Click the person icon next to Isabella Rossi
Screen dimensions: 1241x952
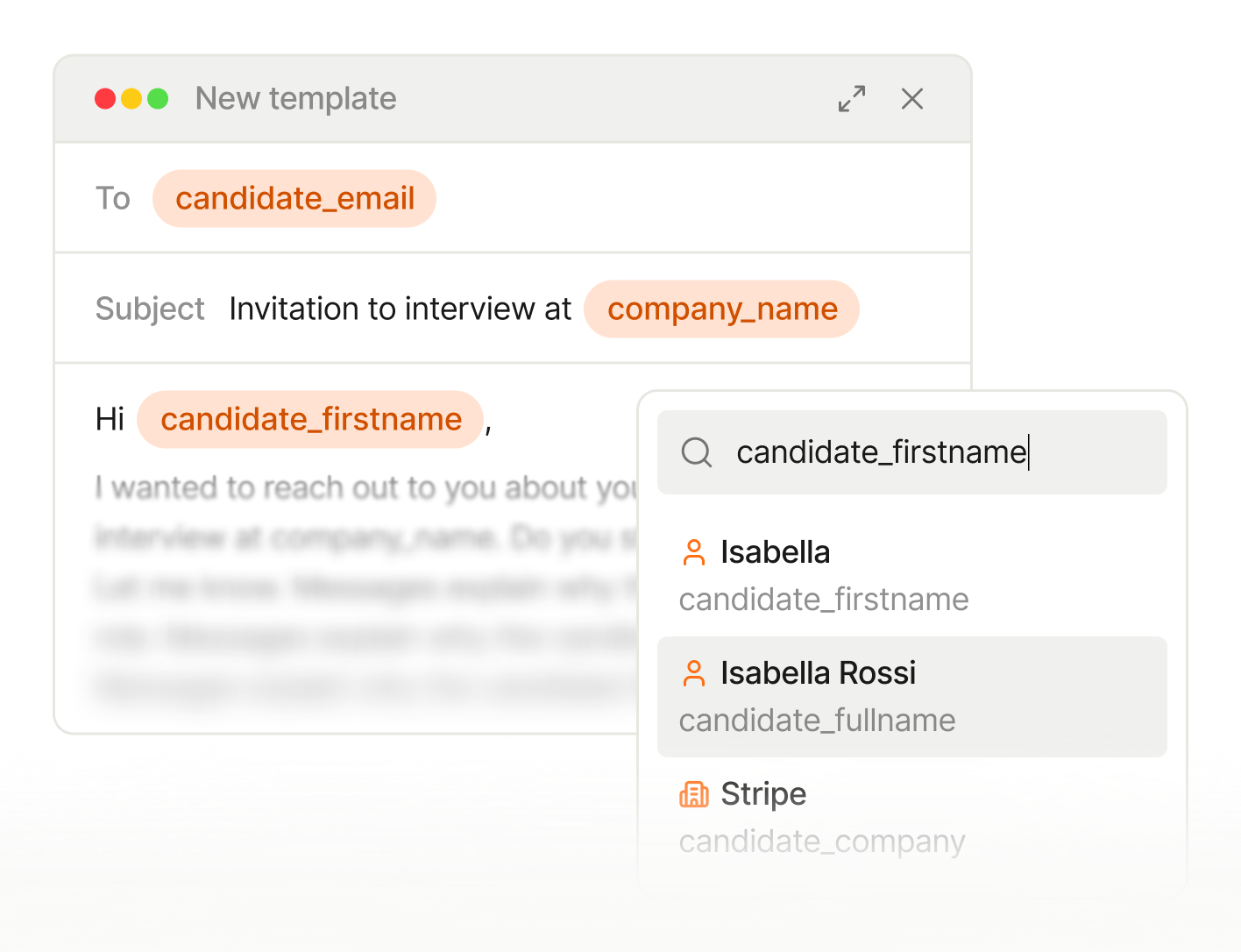[x=695, y=673]
